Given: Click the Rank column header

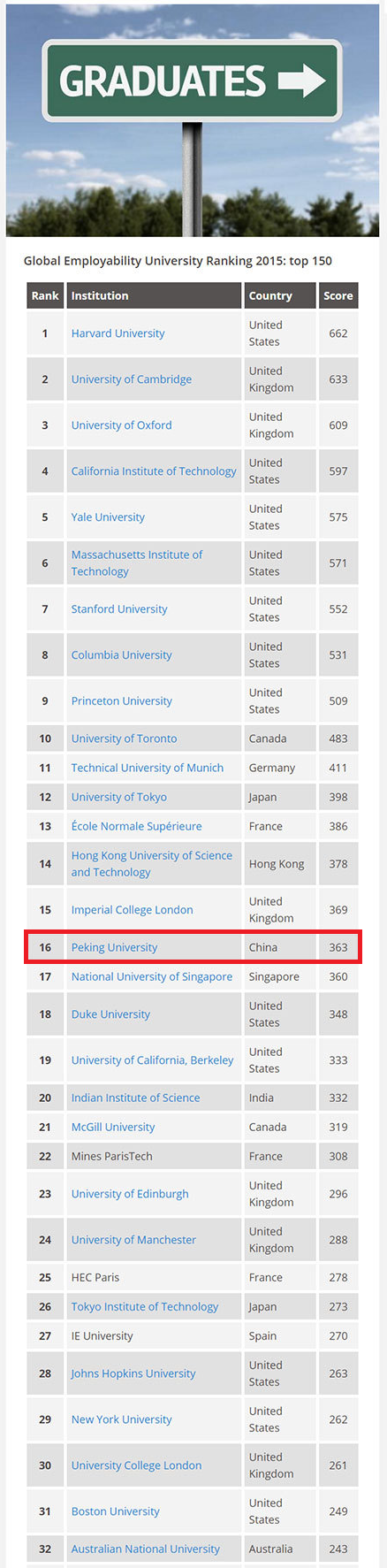Looking at the screenshot, I should pyautogui.click(x=45, y=295).
